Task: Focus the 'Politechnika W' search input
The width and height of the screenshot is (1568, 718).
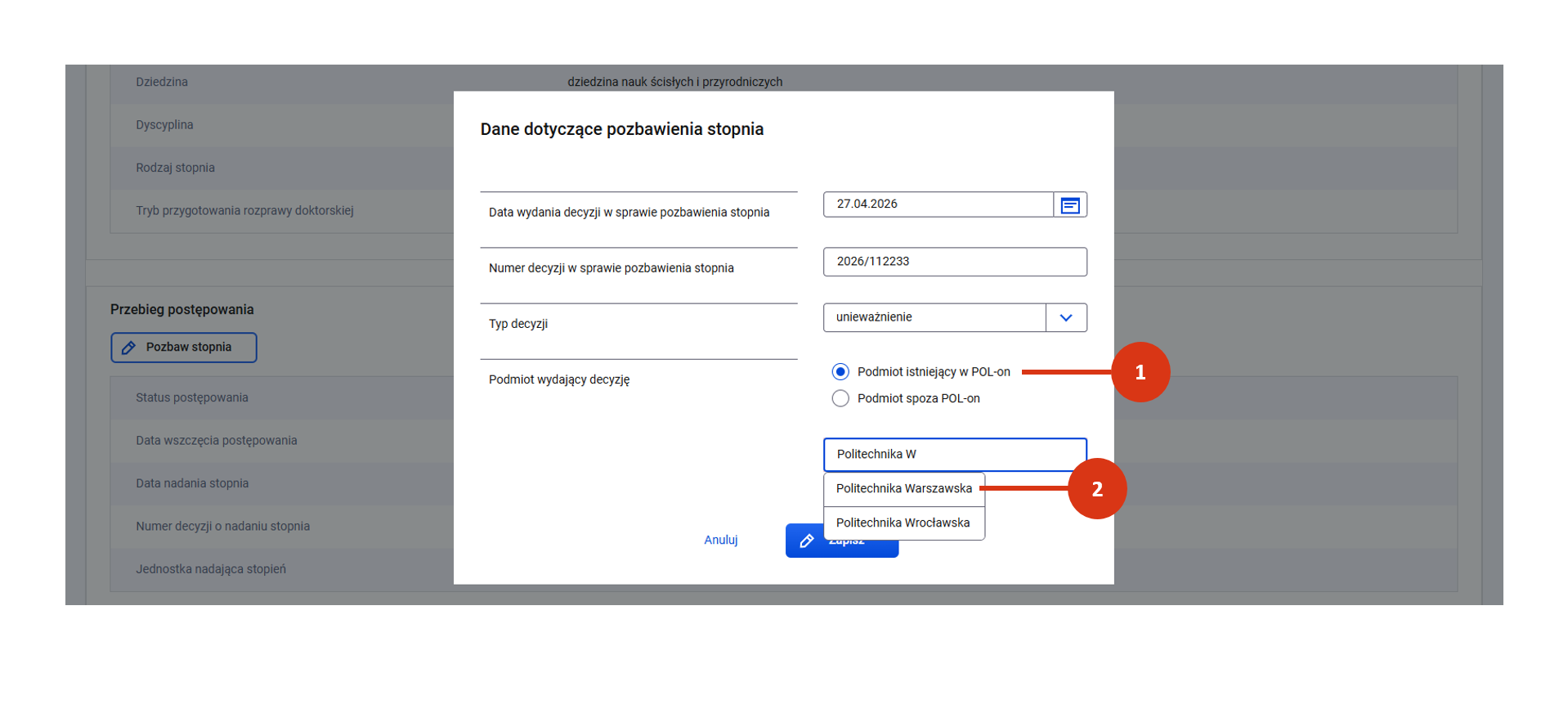Action: pyautogui.click(x=954, y=455)
